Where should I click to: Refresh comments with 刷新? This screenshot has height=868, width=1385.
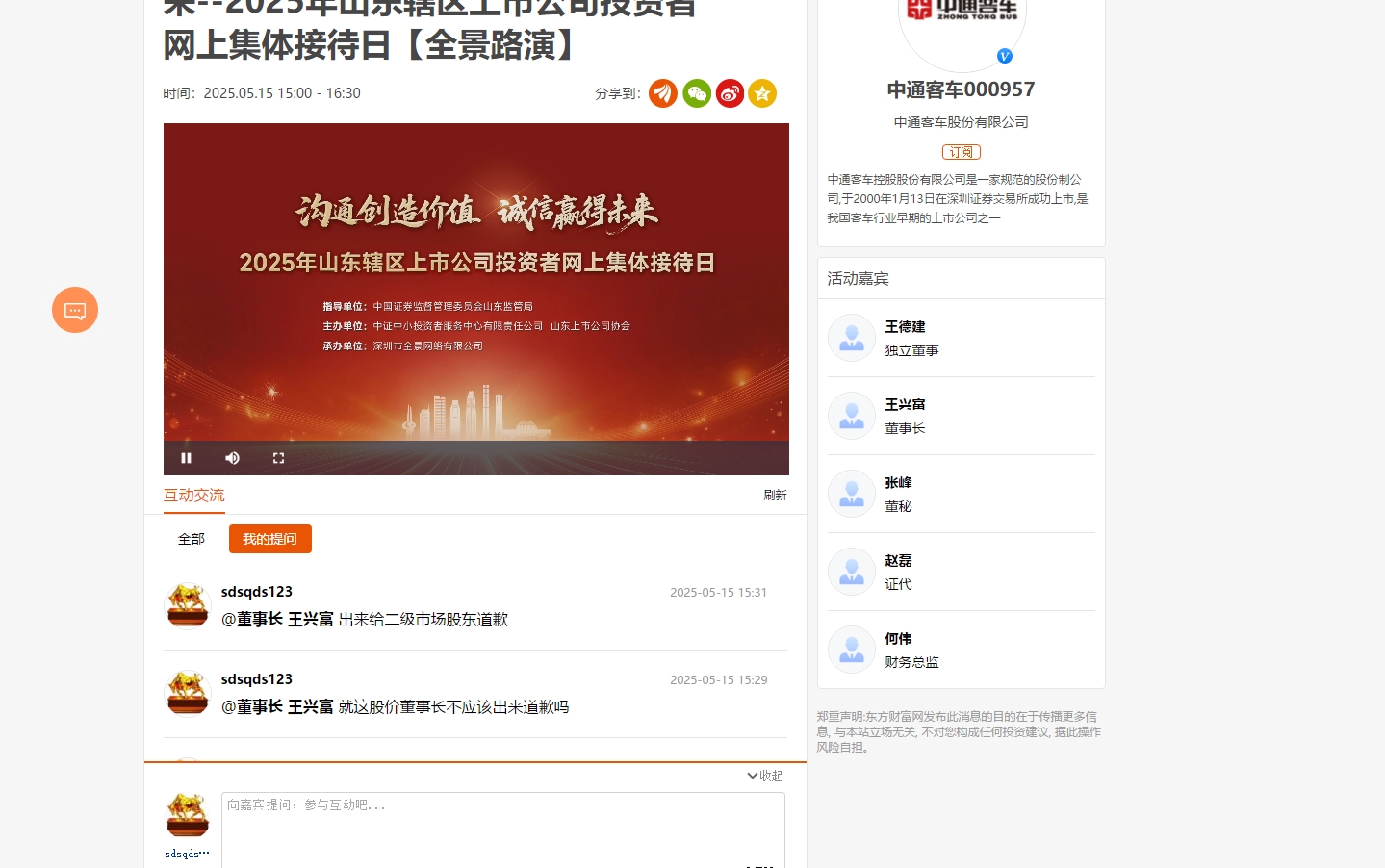(x=775, y=495)
